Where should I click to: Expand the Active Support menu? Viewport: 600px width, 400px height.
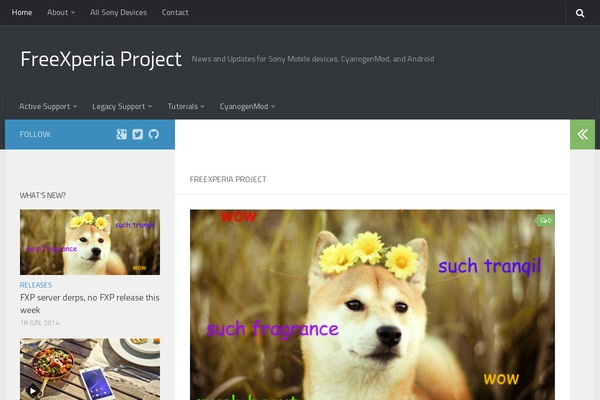point(48,106)
